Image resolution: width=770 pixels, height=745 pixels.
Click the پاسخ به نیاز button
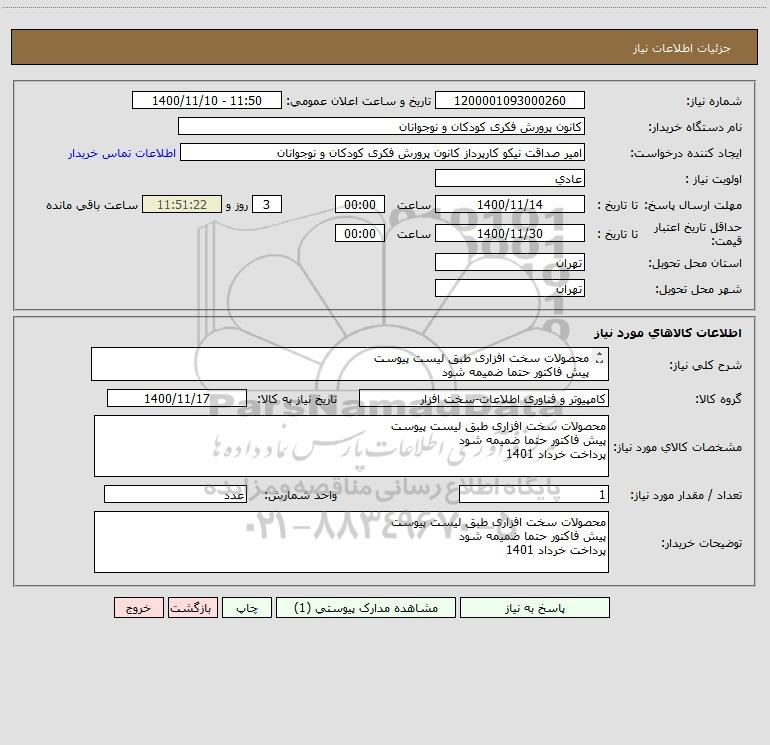pos(534,607)
